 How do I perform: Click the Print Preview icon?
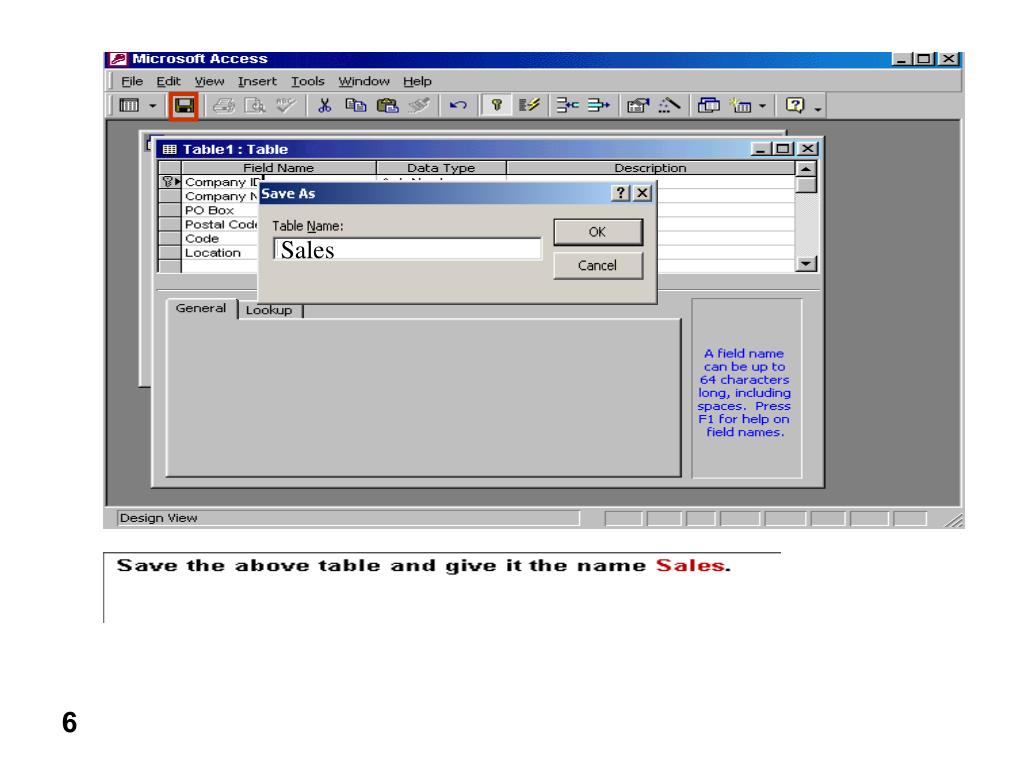[255, 105]
